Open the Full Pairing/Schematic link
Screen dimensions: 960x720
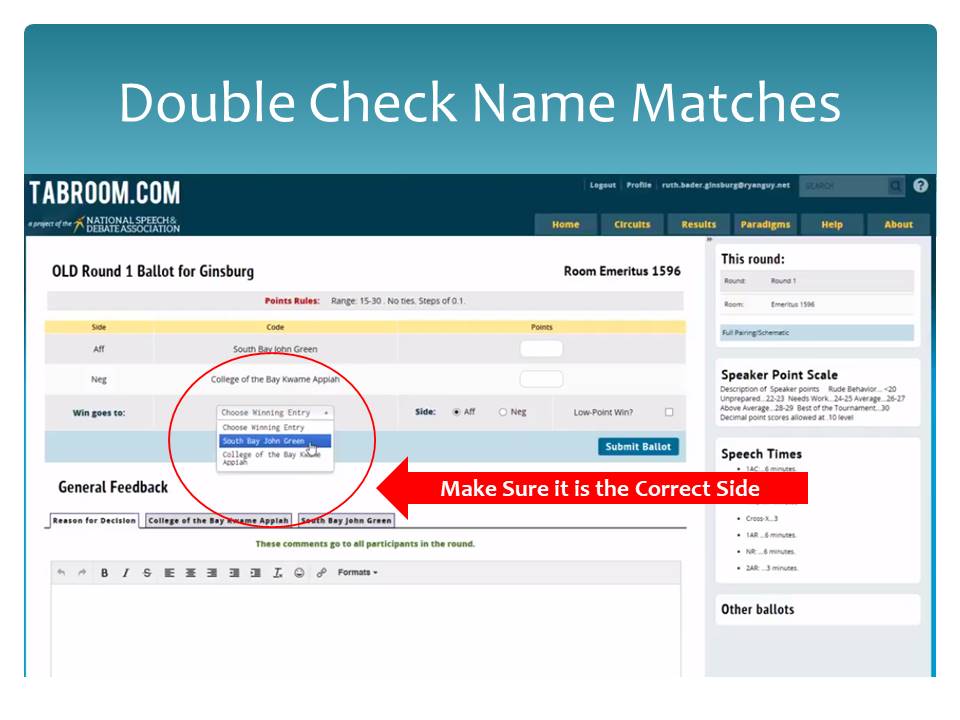pyautogui.click(x=755, y=332)
